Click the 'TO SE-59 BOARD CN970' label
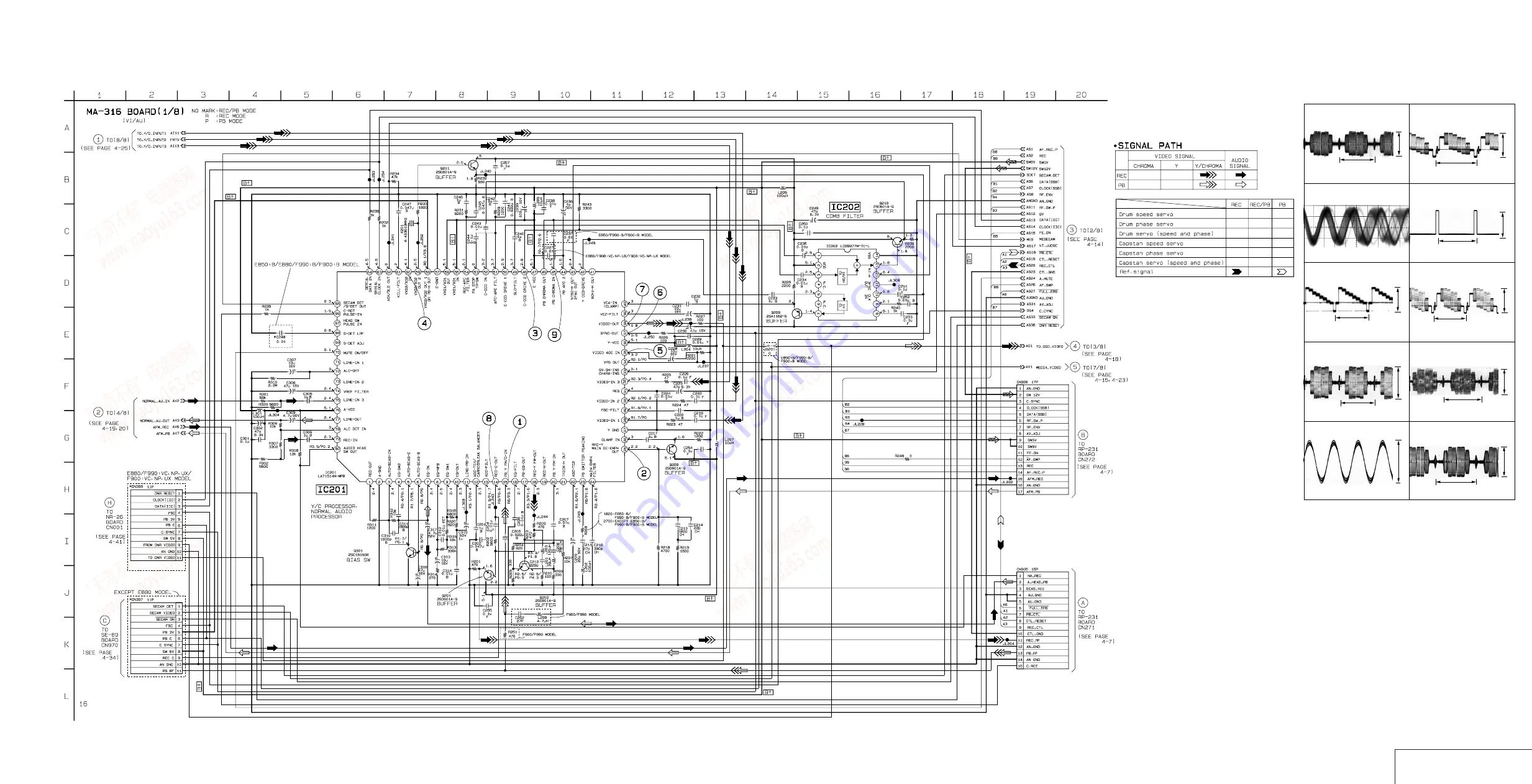 click(x=109, y=637)
